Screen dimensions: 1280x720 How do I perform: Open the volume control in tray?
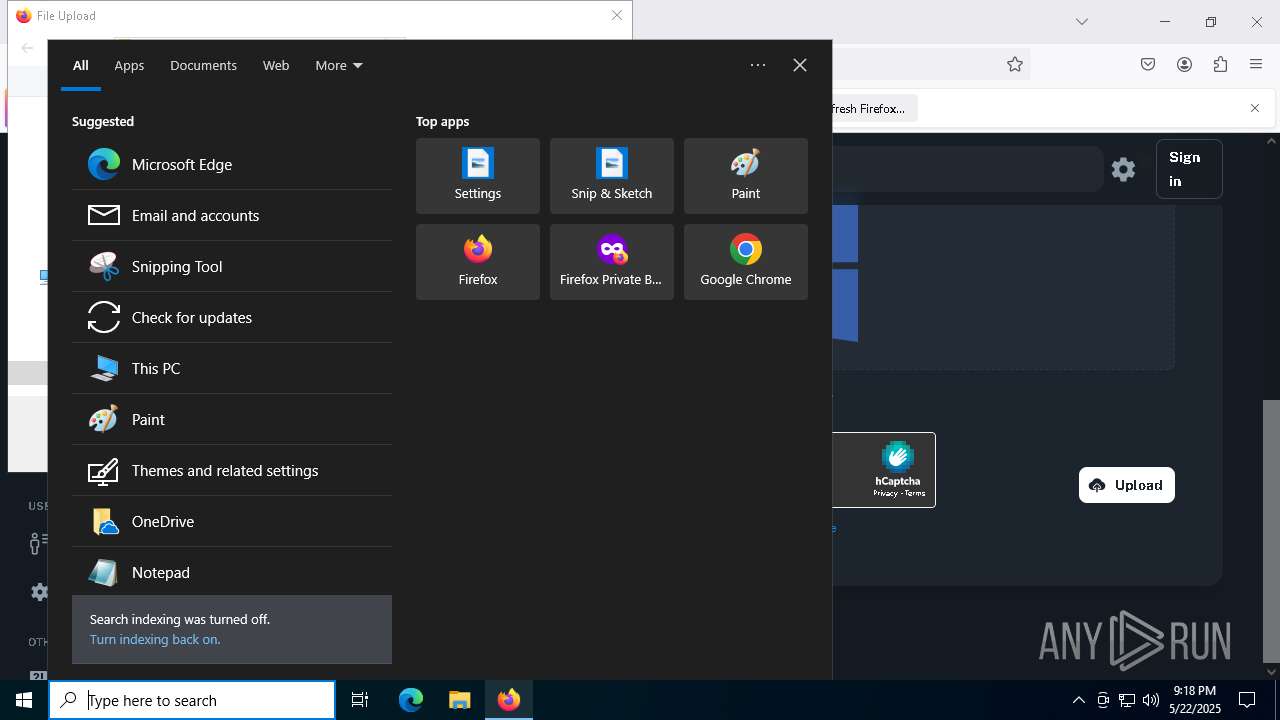(x=1151, y=700)
